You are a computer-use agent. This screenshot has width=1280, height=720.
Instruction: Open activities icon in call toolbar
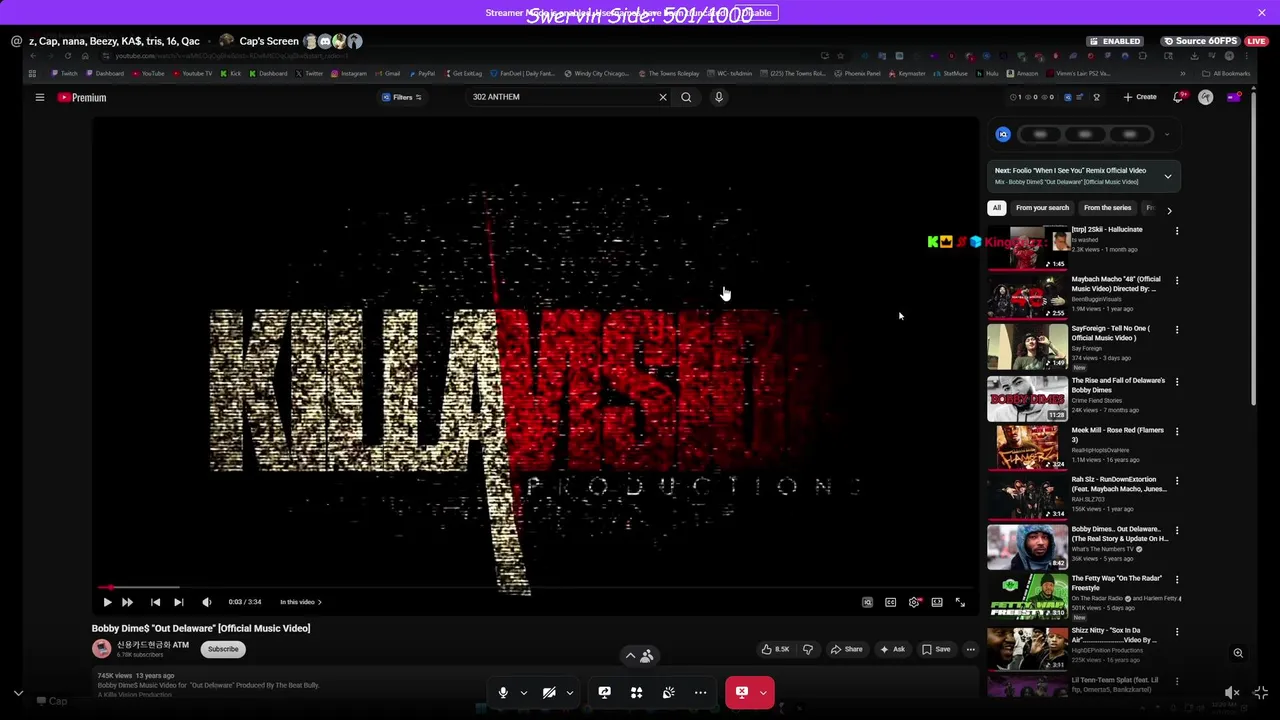[x=636, y=692]
